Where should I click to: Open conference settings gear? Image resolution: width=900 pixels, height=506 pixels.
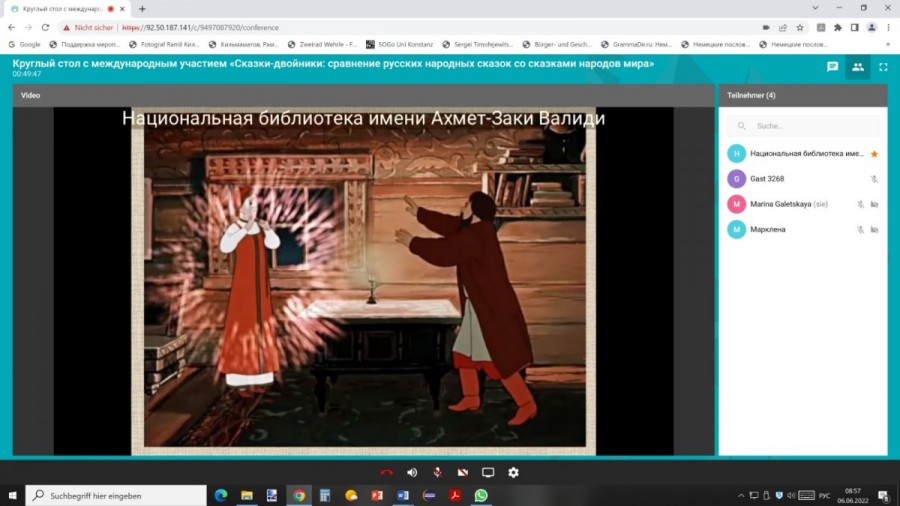click(513, 472)
